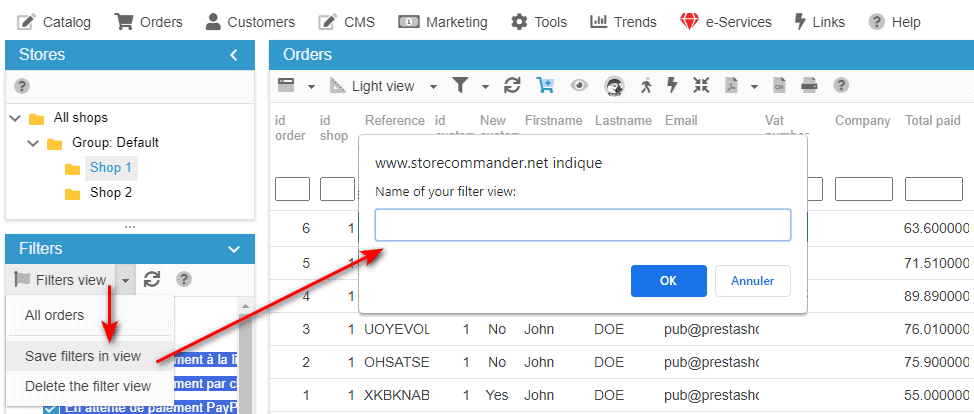Open the Filters view dropdown arrow
This screenshot has width=974, height=414.
(125, 281)
